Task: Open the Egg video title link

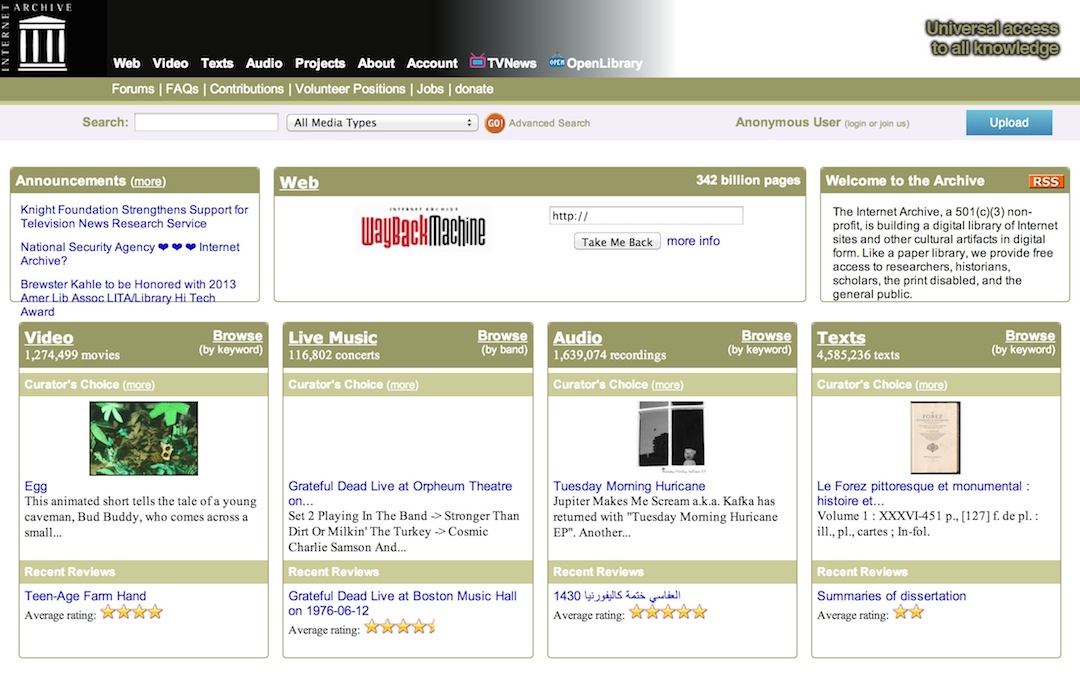Action: [36, 486]
